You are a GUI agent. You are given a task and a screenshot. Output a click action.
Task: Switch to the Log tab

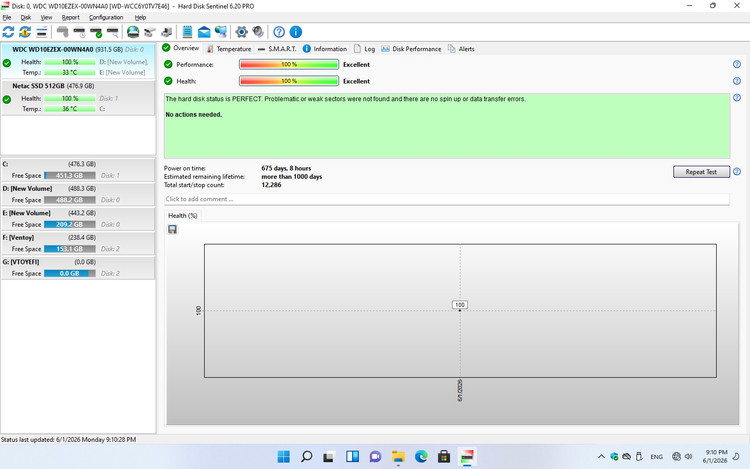364,49
